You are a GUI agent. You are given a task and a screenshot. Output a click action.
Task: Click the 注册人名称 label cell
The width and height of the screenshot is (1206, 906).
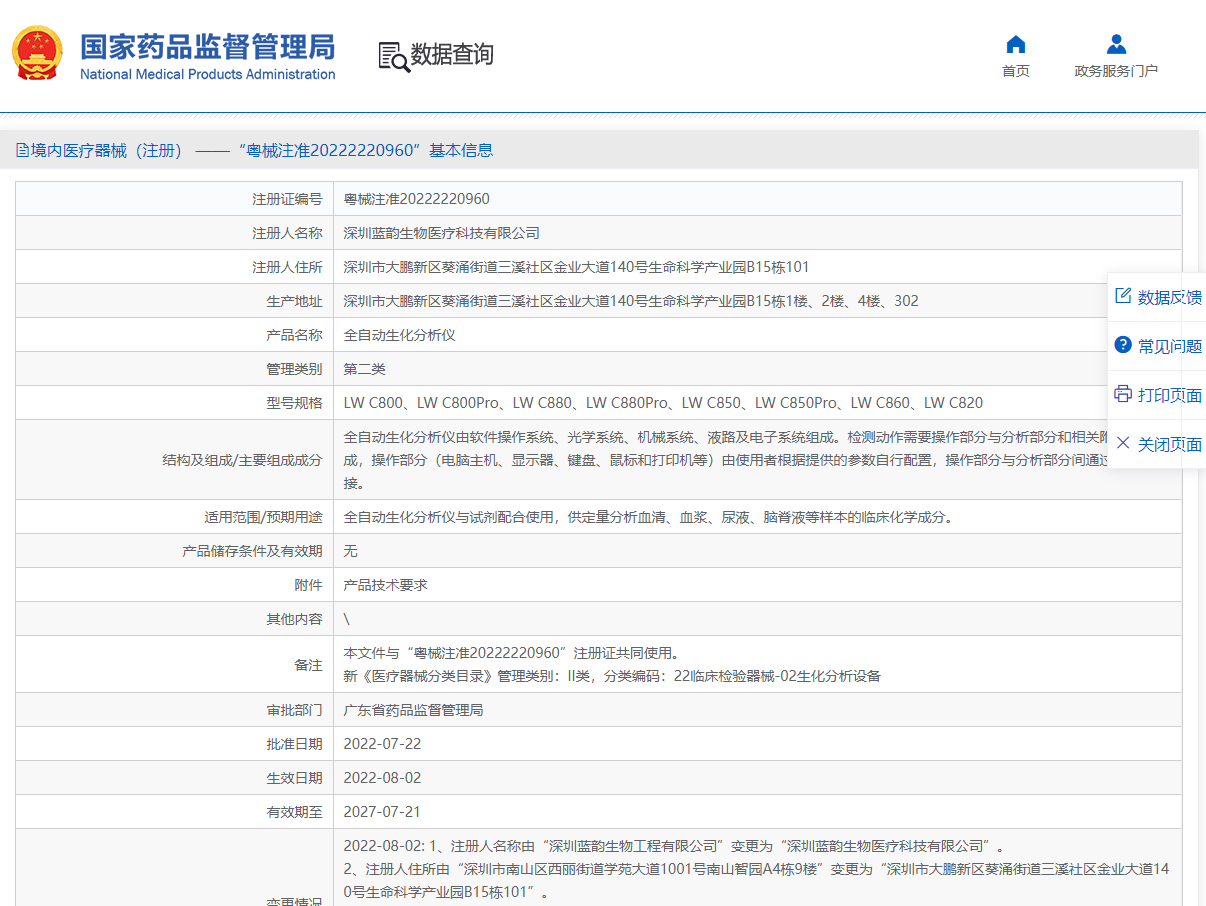point(175,233)
